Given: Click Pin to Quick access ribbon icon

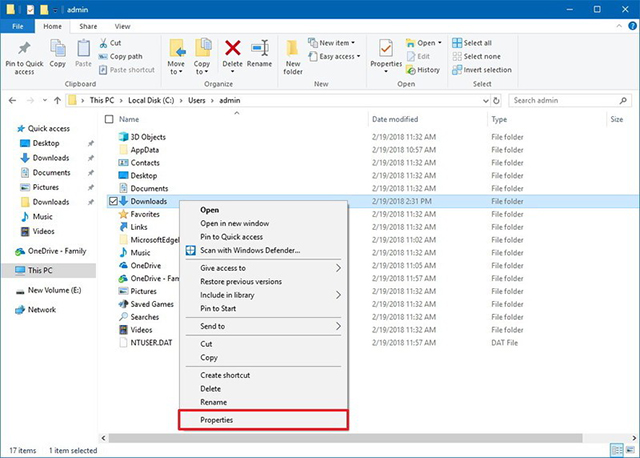Looking at the screenshot, I should pos(24,48).
